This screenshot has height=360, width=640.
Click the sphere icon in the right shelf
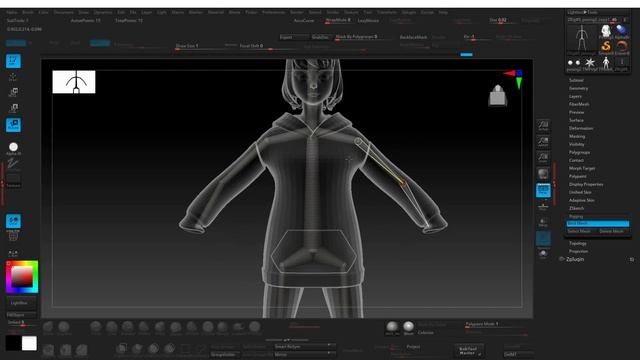tap(543, 174)
